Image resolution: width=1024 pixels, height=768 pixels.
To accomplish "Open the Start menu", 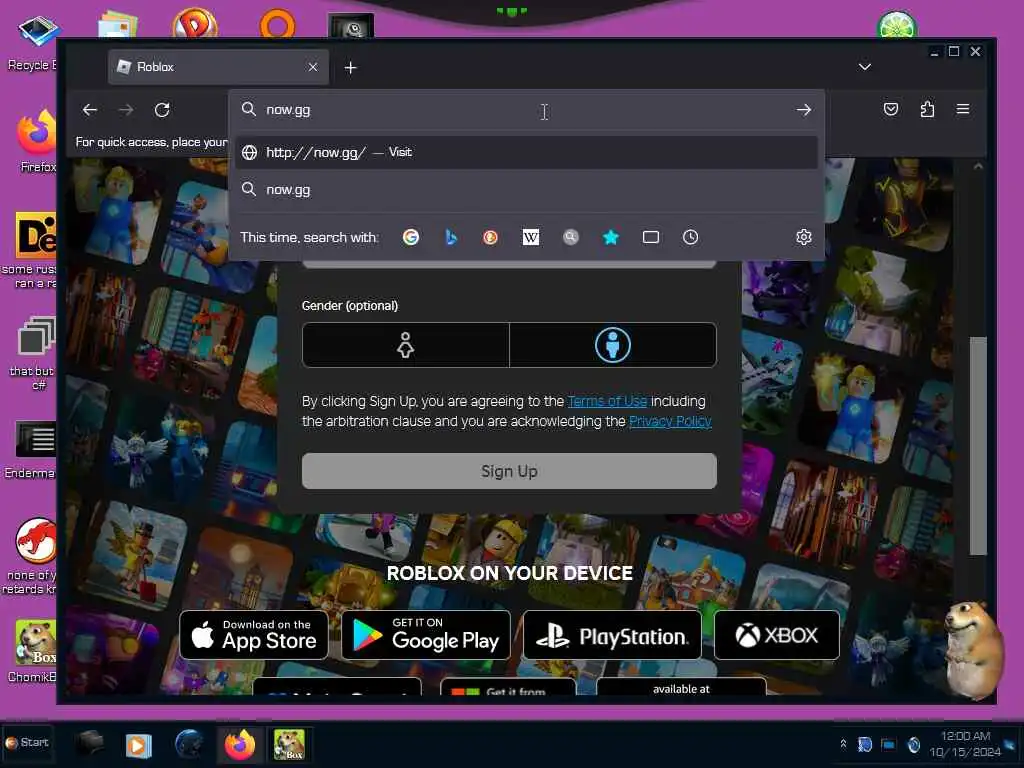I will (x=27, y=743).
